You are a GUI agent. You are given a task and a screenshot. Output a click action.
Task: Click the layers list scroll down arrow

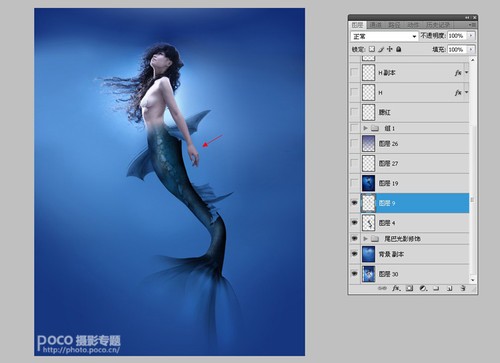point(472,280)
